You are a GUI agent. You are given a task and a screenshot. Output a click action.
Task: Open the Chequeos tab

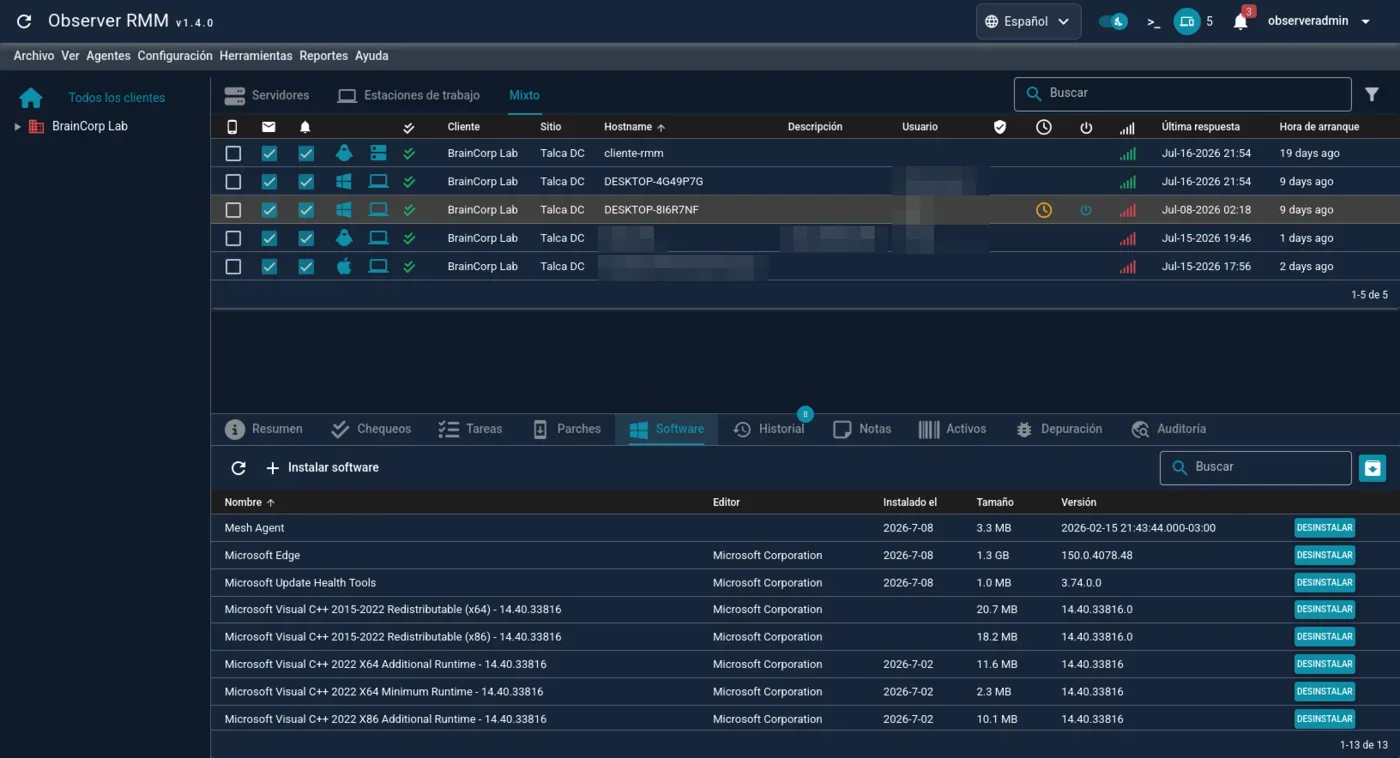(371, 429)
